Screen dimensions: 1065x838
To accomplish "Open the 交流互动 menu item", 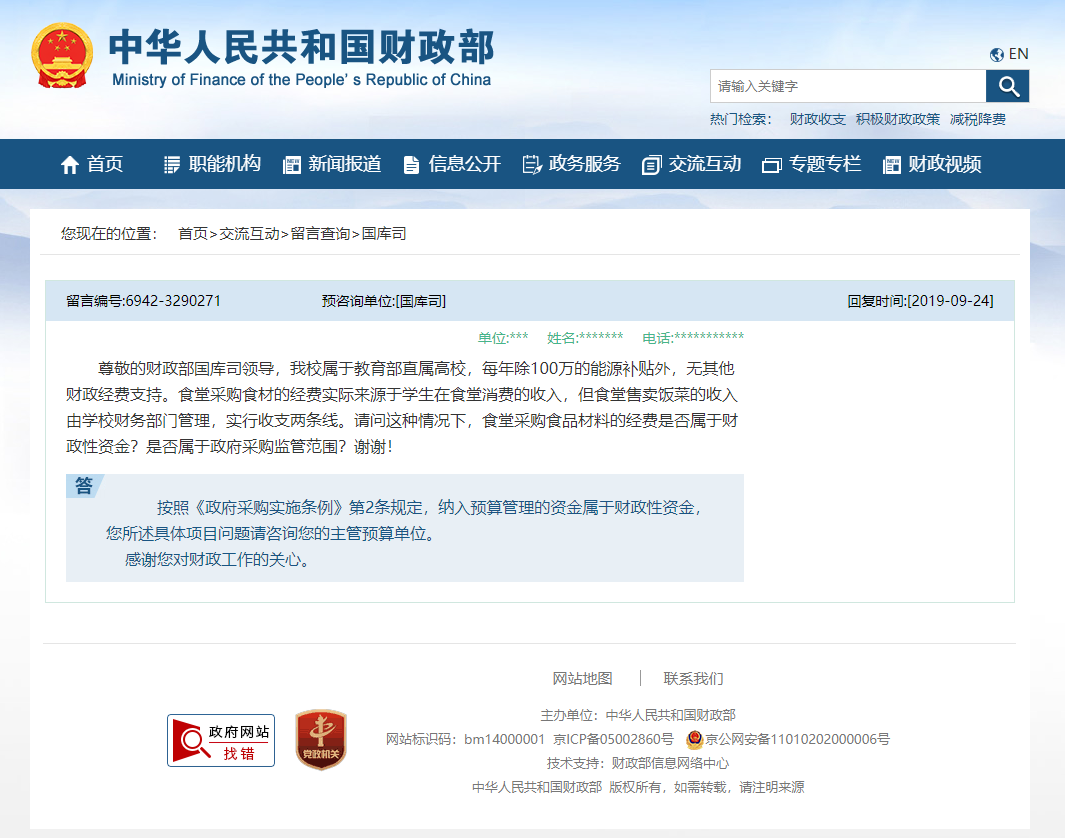I will [705, 164].
